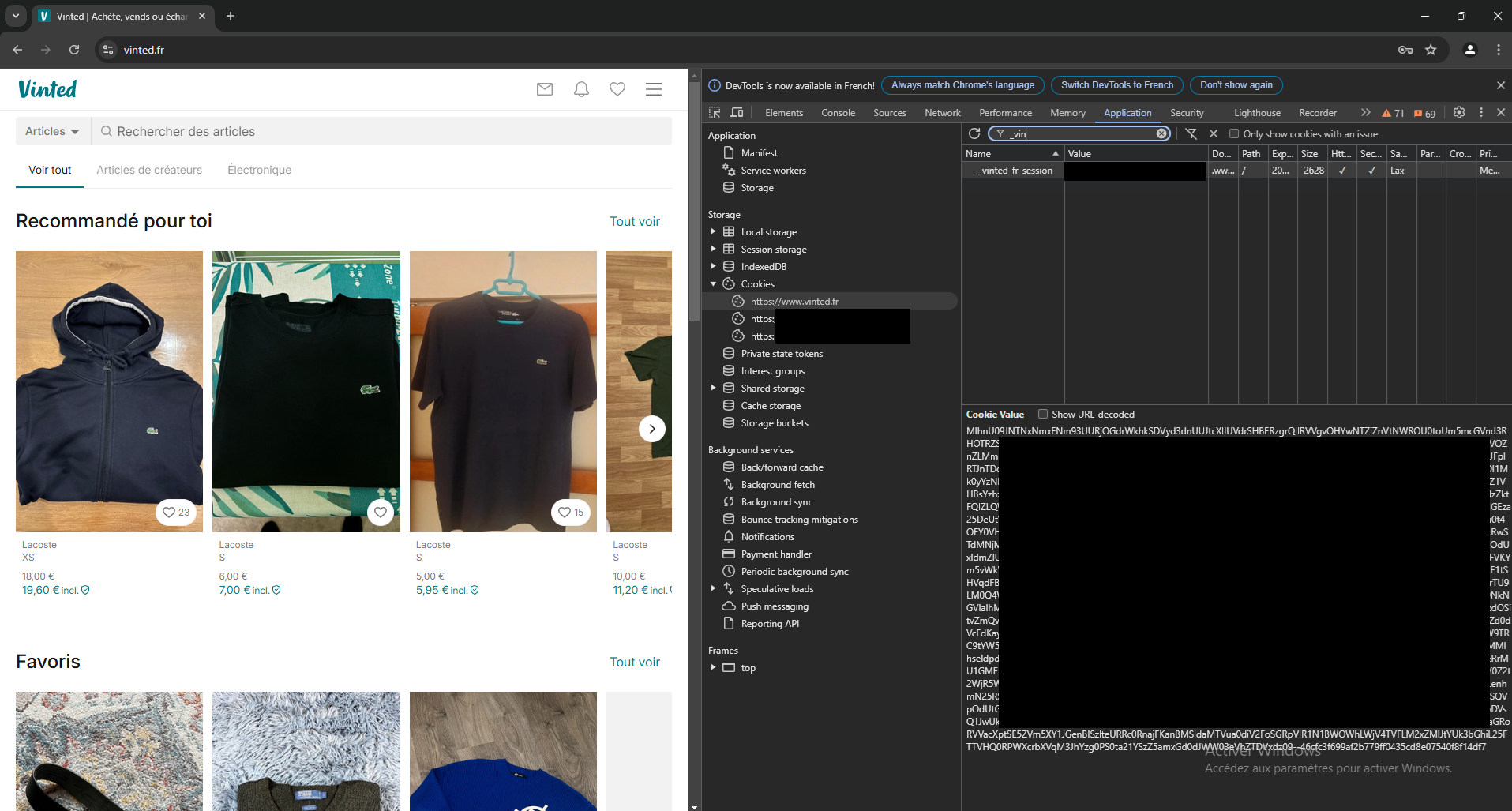The height and width of the screenshot is (811, 1512).
Task: Refresh the cookies table
Action: click(974, 133)
